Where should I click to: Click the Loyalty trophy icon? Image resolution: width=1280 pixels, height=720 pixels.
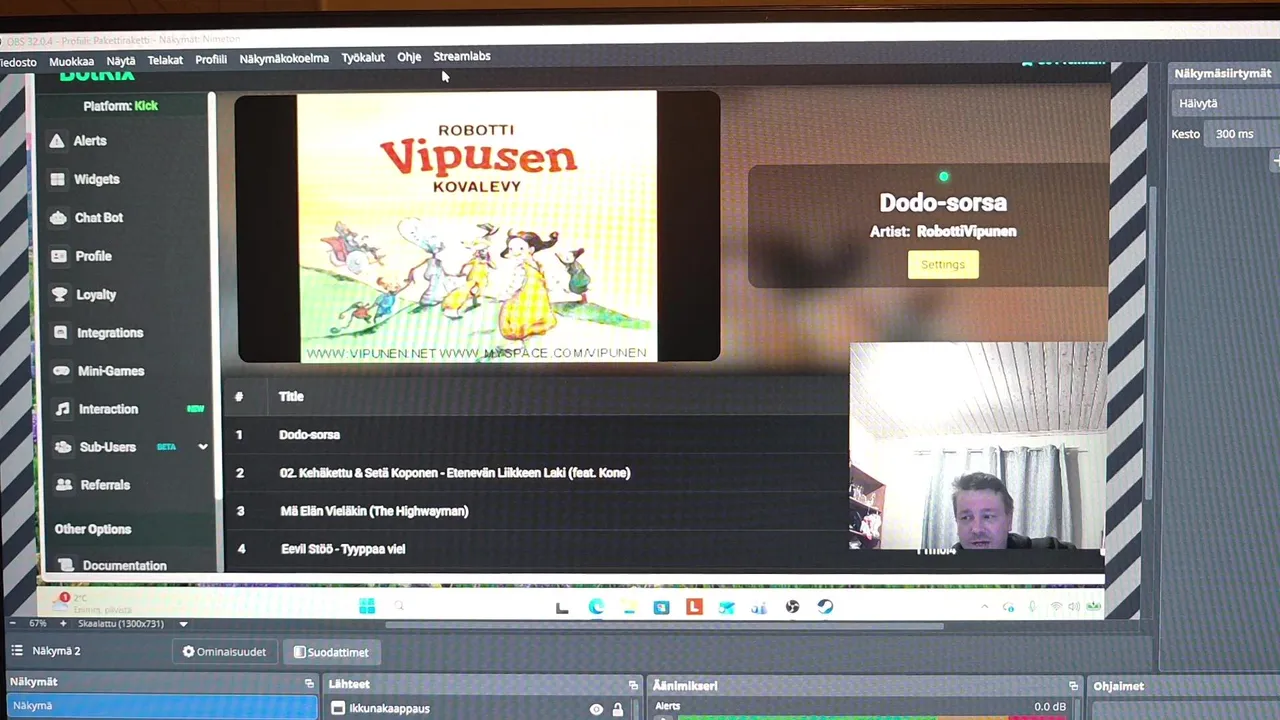60,294
